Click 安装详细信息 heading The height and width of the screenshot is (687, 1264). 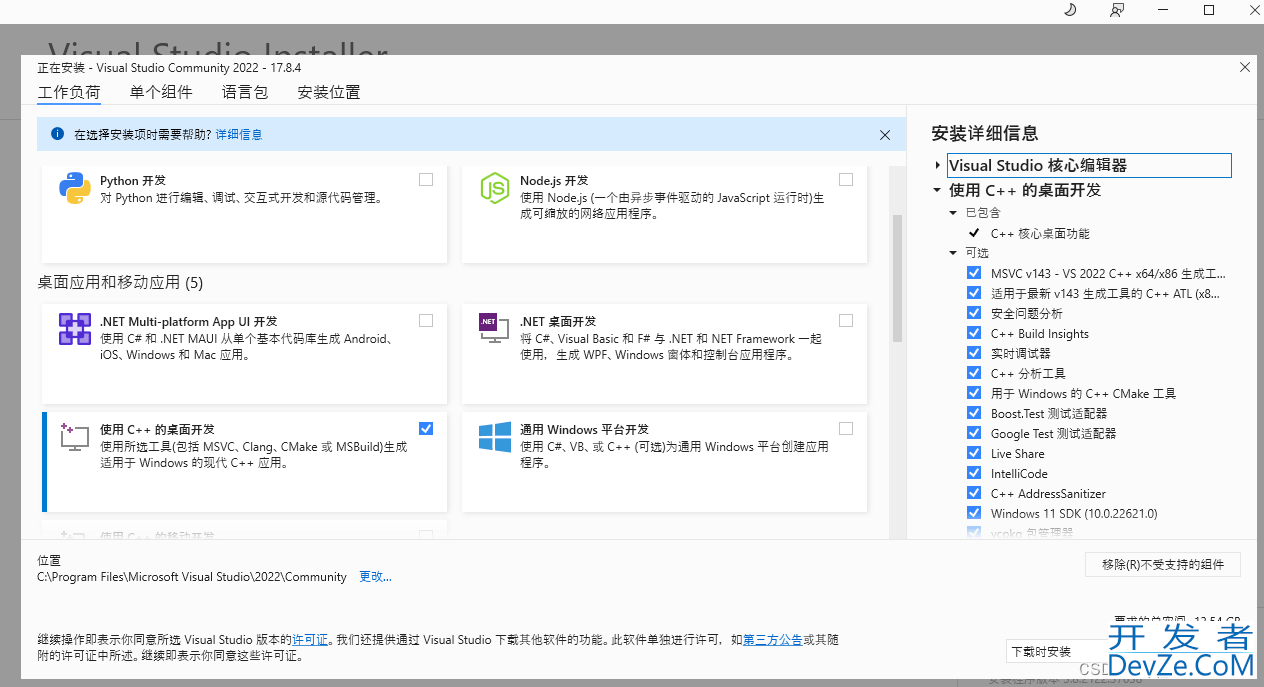[985, 133]
